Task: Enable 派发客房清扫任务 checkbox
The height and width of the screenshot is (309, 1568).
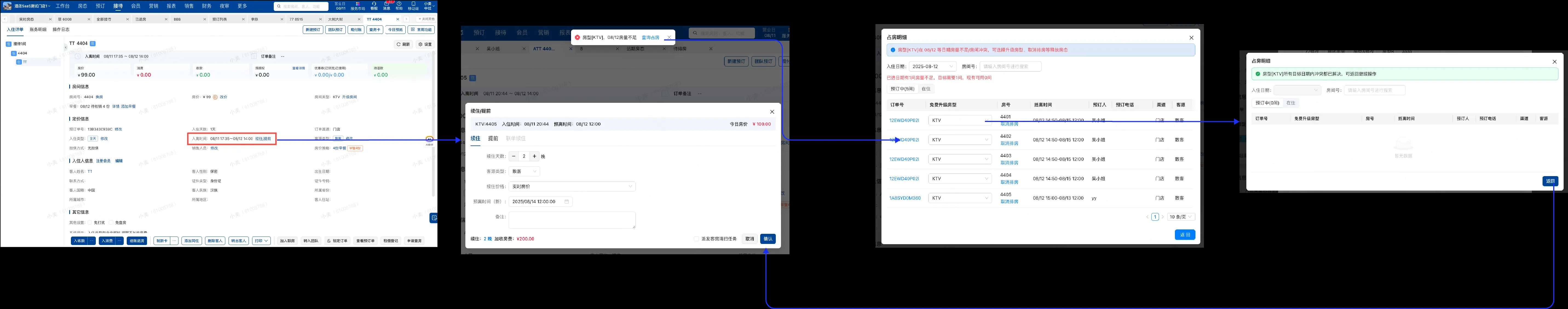Action: (696, 239)
